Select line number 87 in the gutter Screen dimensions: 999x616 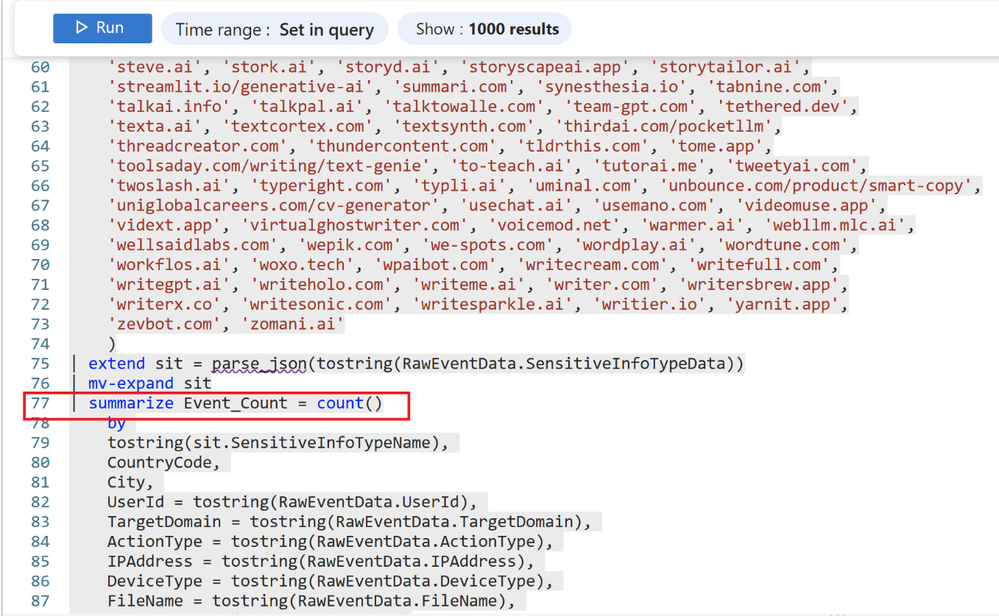(x=40, y=601)
